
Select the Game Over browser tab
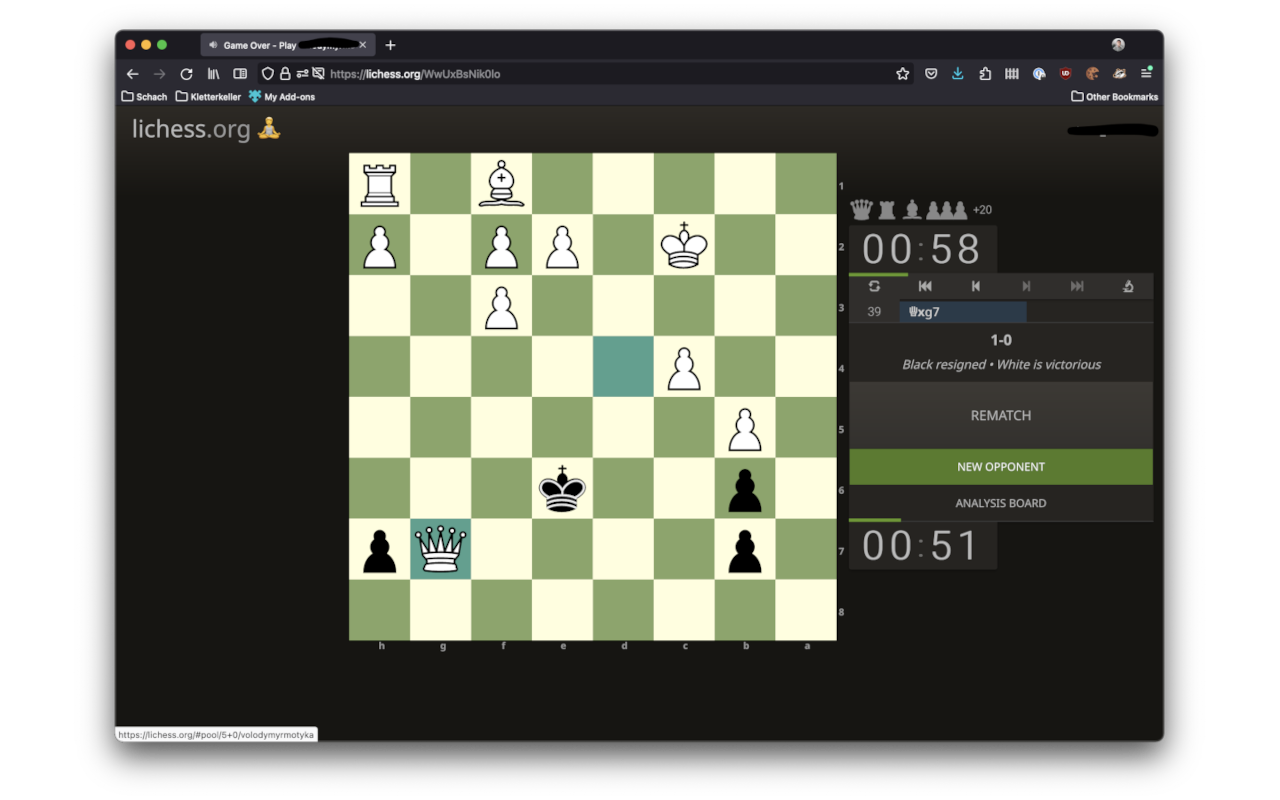point(285,45)
